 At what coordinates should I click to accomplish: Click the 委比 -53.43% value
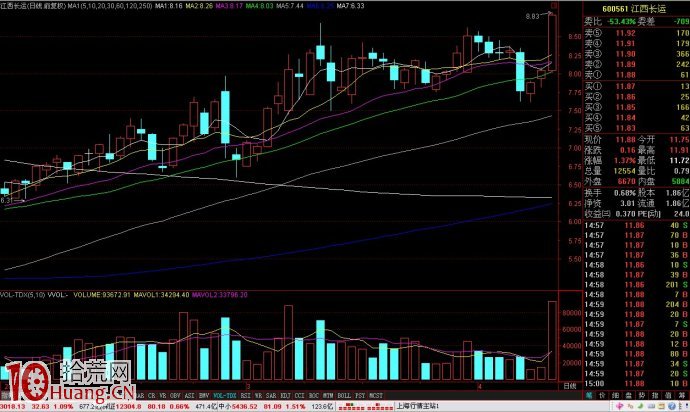click(x=621, y=21)
